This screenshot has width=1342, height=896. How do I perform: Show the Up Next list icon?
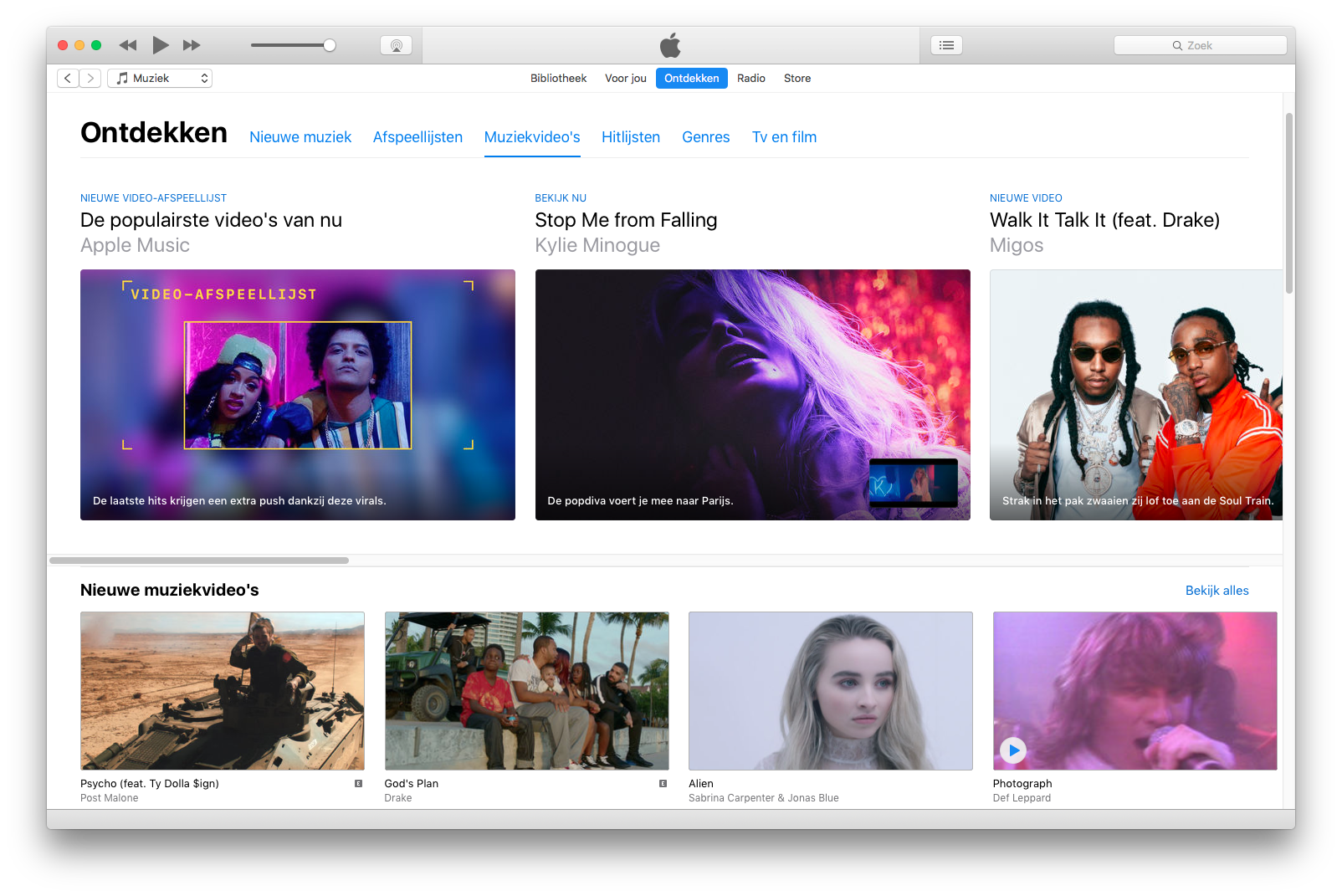pyautogui.click(x=946, y=45)
